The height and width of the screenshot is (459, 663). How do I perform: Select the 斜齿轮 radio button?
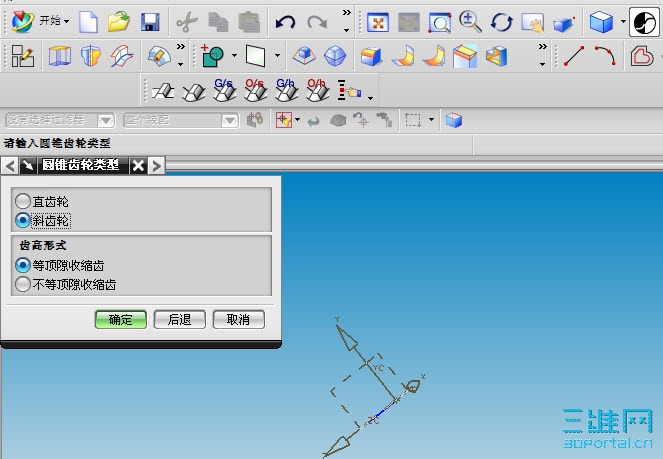click(22, 220)
